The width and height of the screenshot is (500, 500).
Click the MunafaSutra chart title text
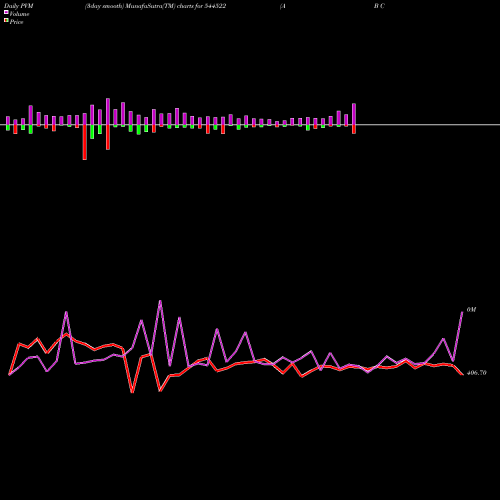pos(155,6)
